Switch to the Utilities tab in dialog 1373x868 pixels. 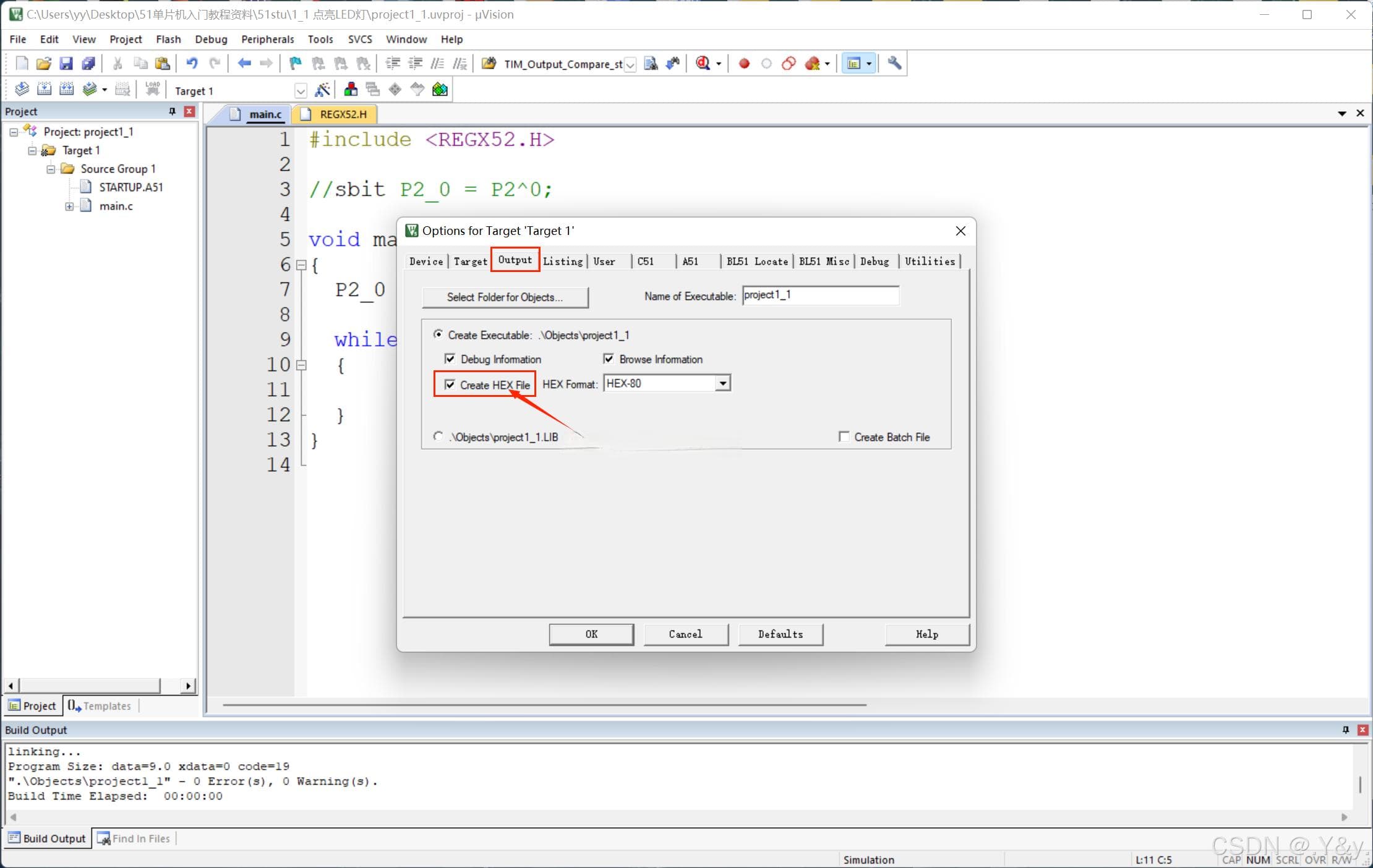click(930, 262)
